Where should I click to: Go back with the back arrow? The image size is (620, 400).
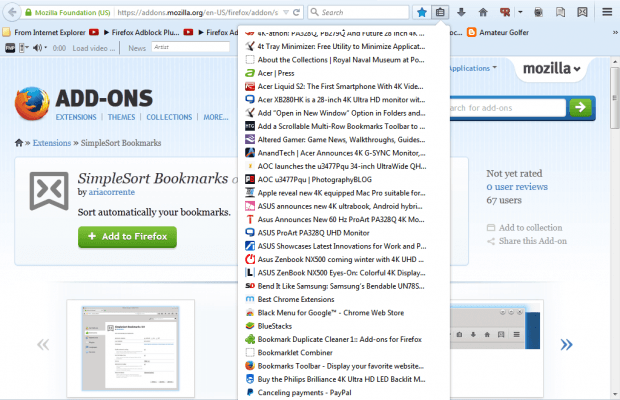(12, 12)
